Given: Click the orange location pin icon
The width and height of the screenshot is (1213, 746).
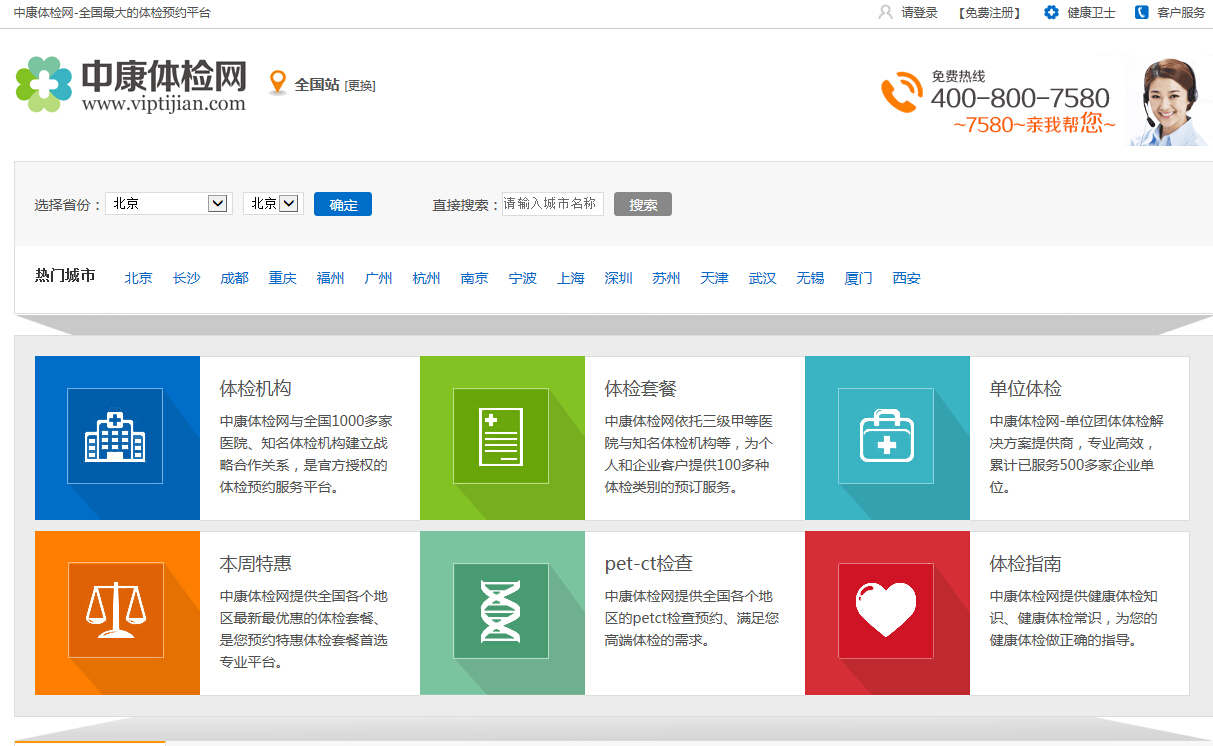Looking at the screenshot, I should [278, 83].
